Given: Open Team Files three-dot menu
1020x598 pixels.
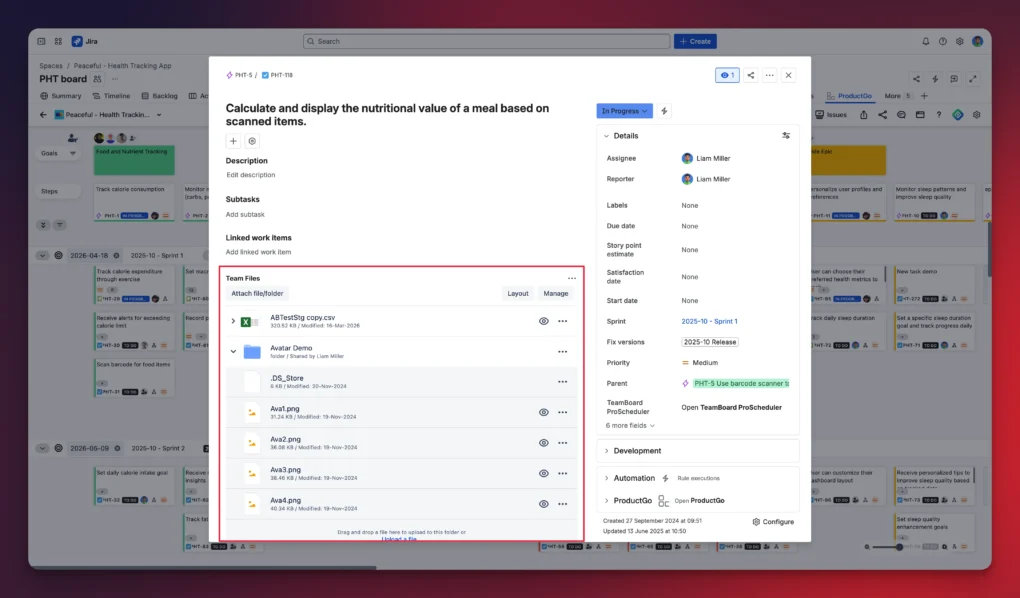Looking at the screenshot, I should [x=572, y=279].
